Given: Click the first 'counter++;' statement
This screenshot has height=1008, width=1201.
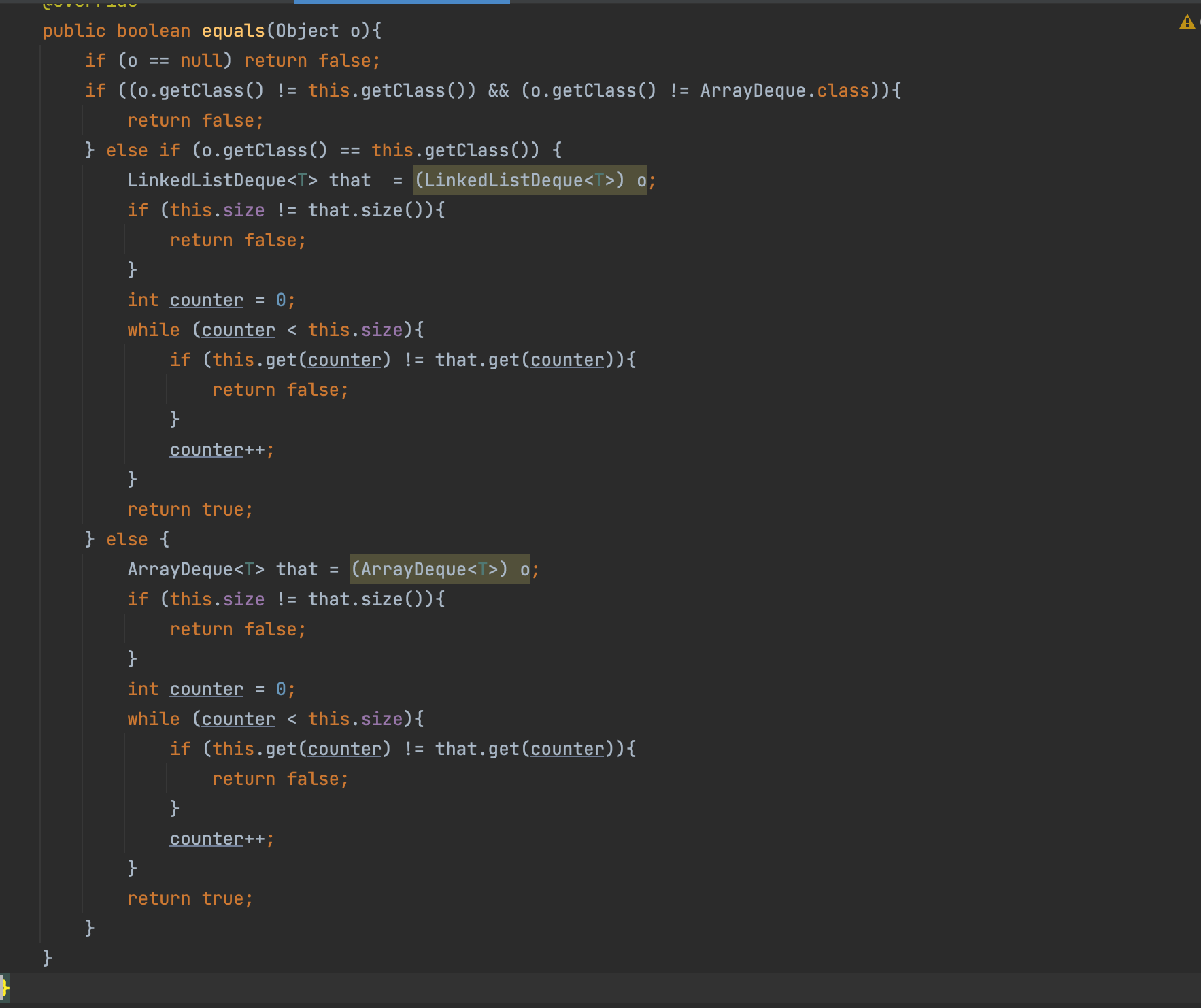Looking at the screenshot, I should pos(221,450).
